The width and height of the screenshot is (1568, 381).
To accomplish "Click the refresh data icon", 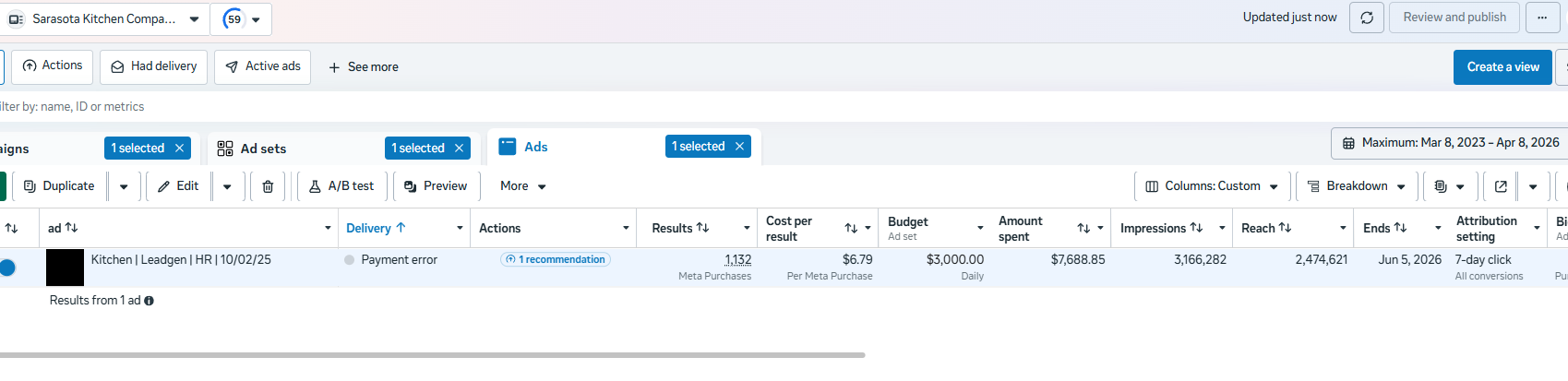I will click(1366, 18).
